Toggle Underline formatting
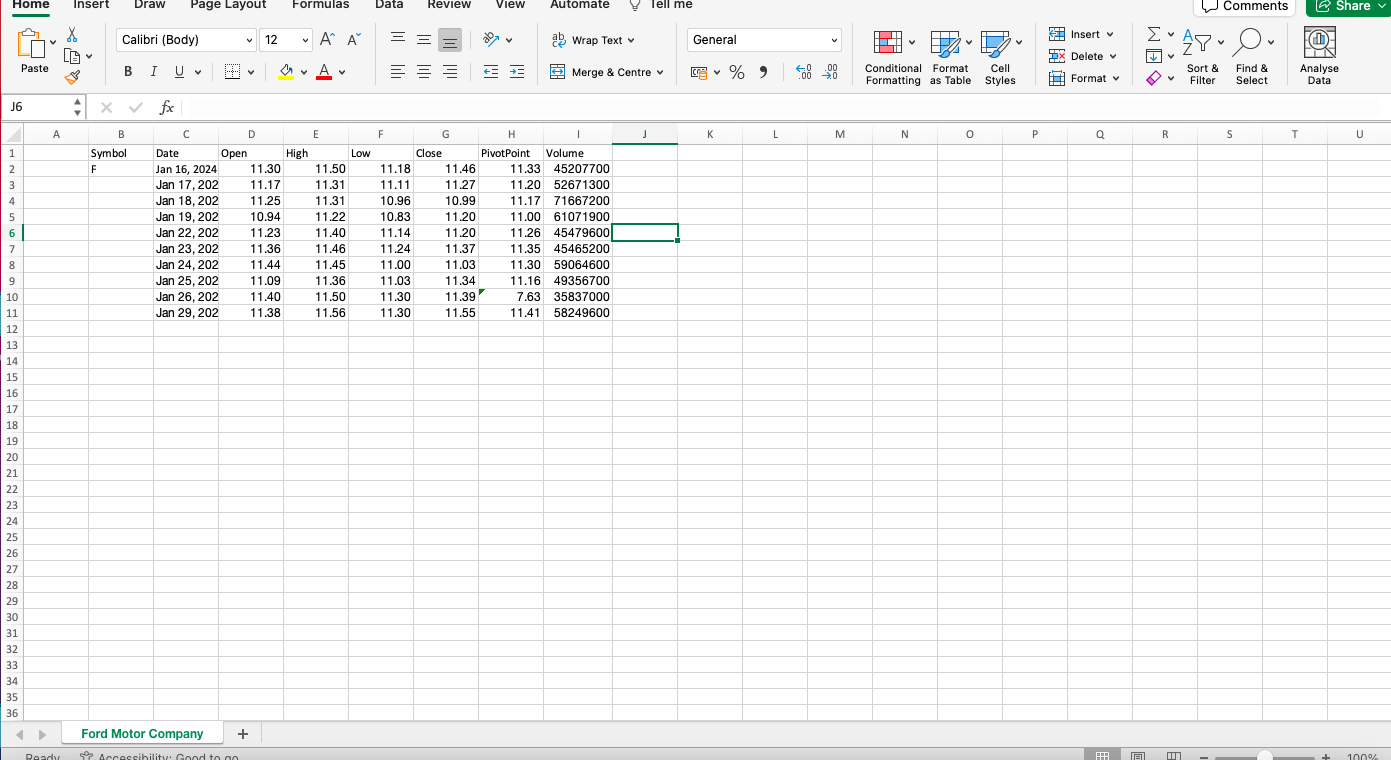 click(x=179, y=72)
